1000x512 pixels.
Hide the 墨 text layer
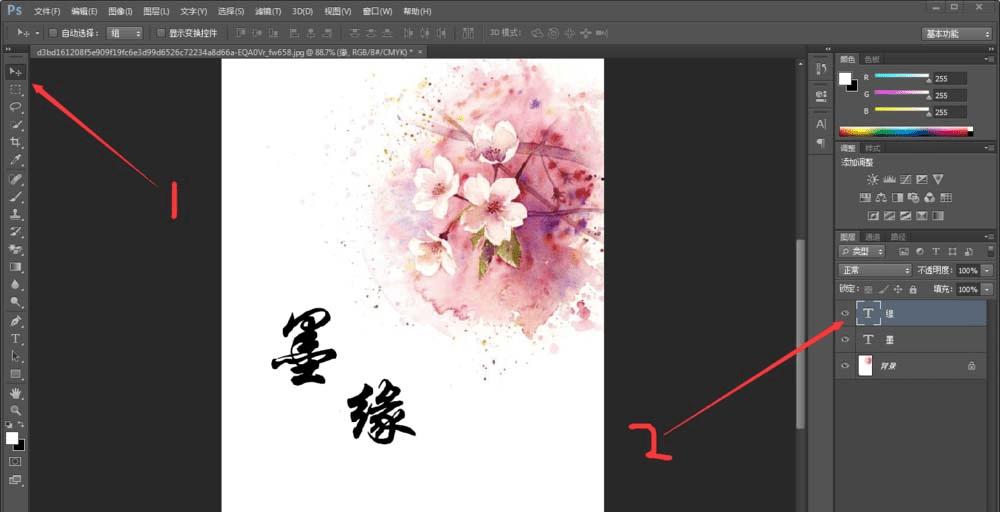[x=845, y=340]
